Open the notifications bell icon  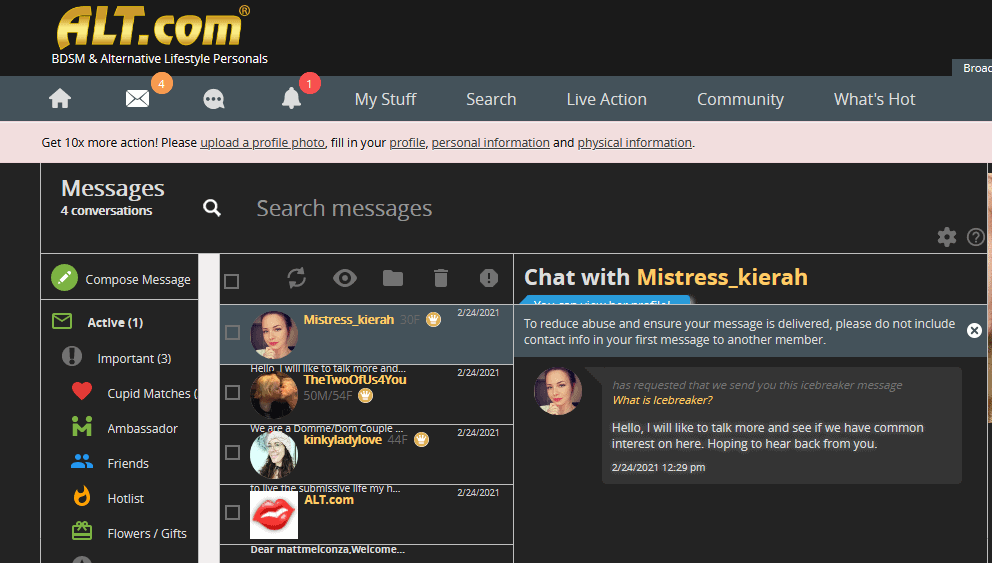click(291, 98)
